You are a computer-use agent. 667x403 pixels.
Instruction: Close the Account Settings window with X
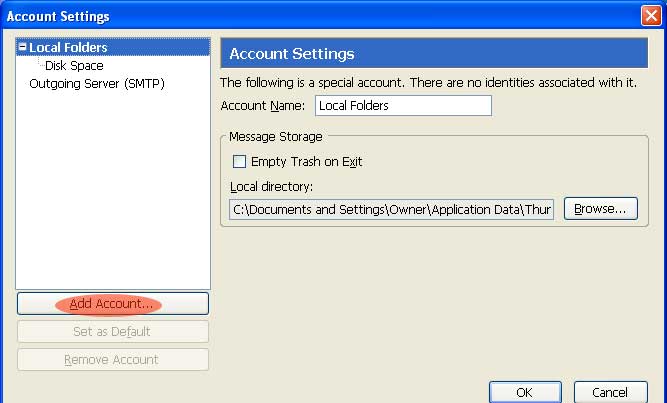(x=649, y=16)
